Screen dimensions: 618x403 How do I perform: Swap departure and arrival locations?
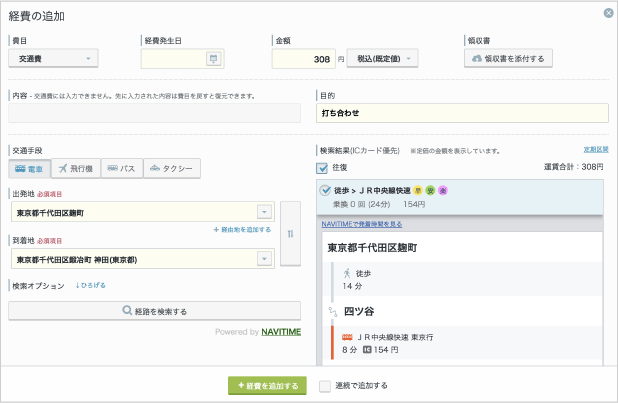(x=290, y=233)
